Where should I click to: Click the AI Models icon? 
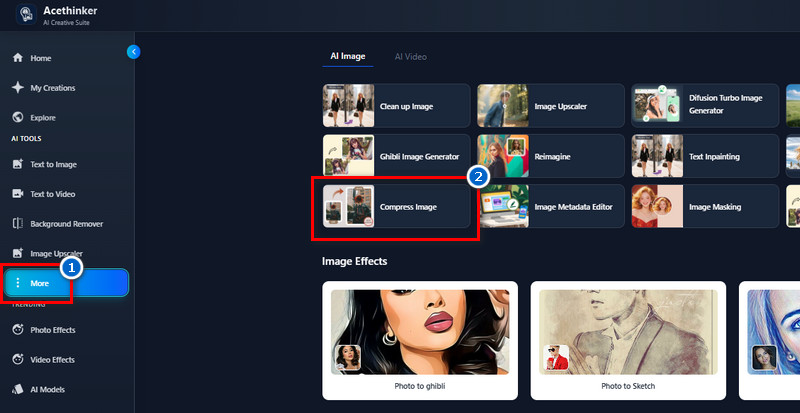(x=18, y=389)
